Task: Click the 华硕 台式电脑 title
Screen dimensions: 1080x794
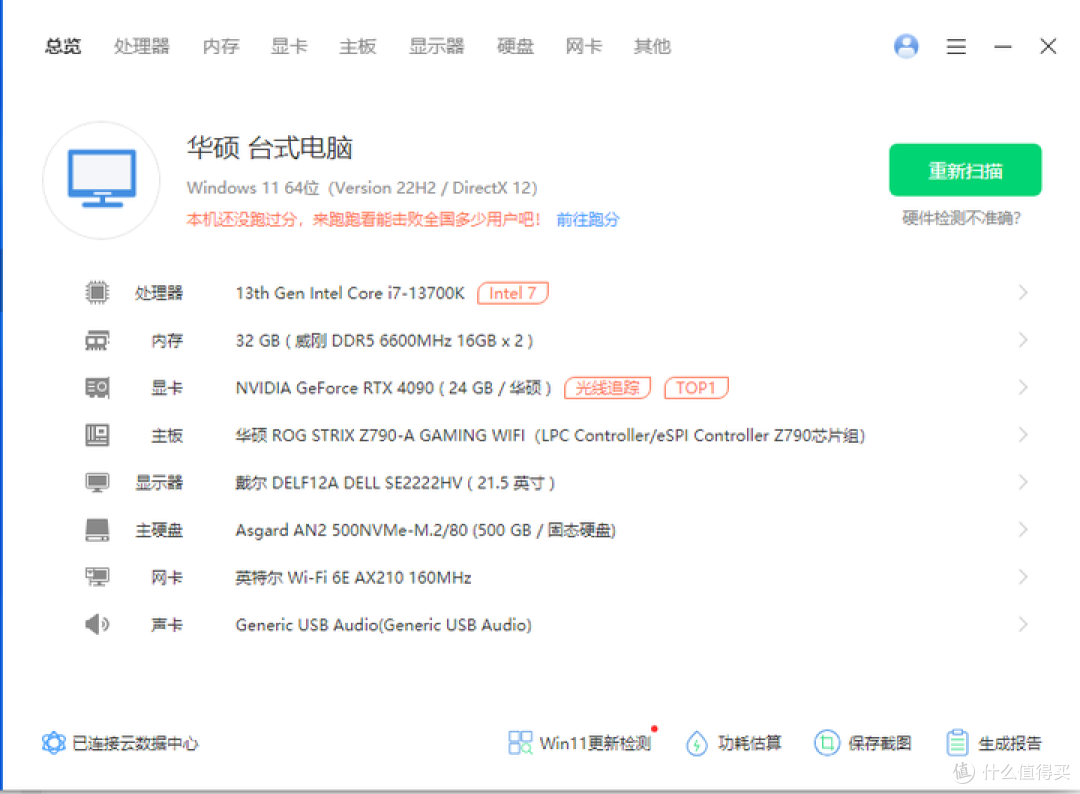Action: 270,147
